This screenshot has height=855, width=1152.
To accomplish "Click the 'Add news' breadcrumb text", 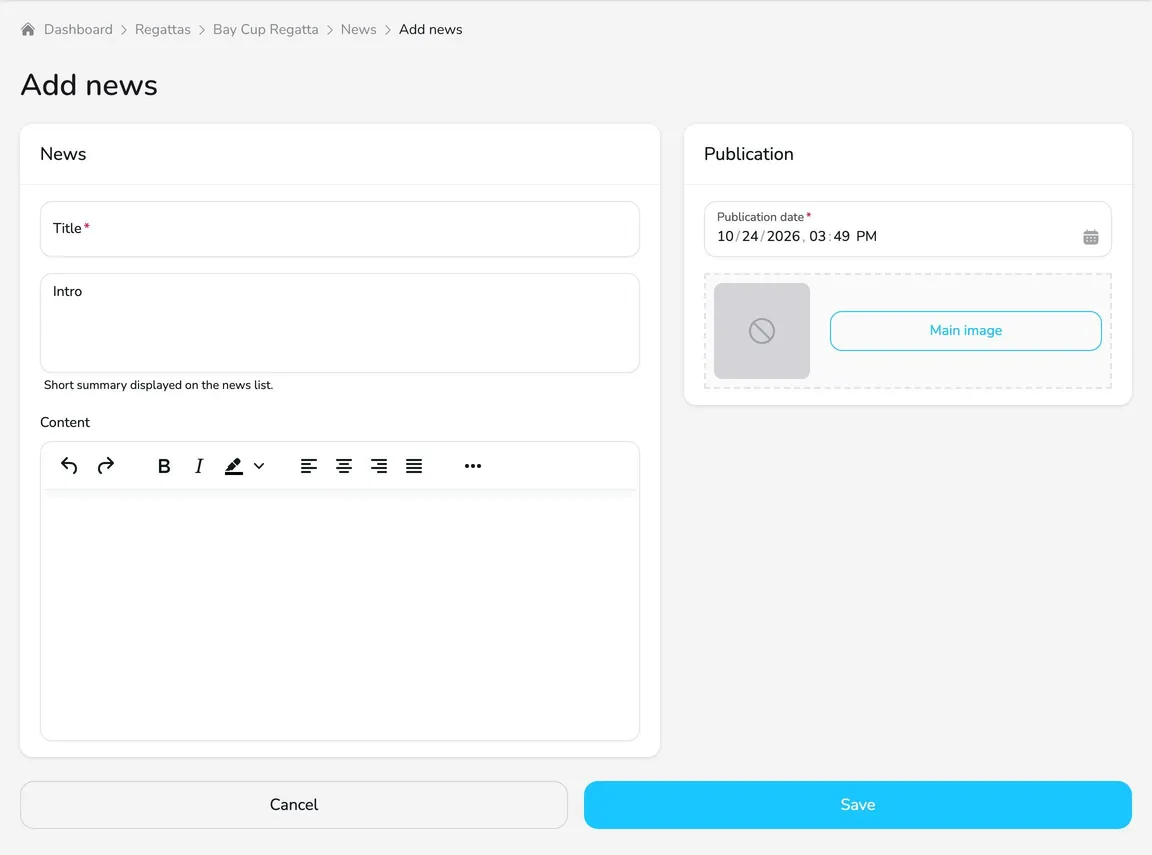I will 431,29.
